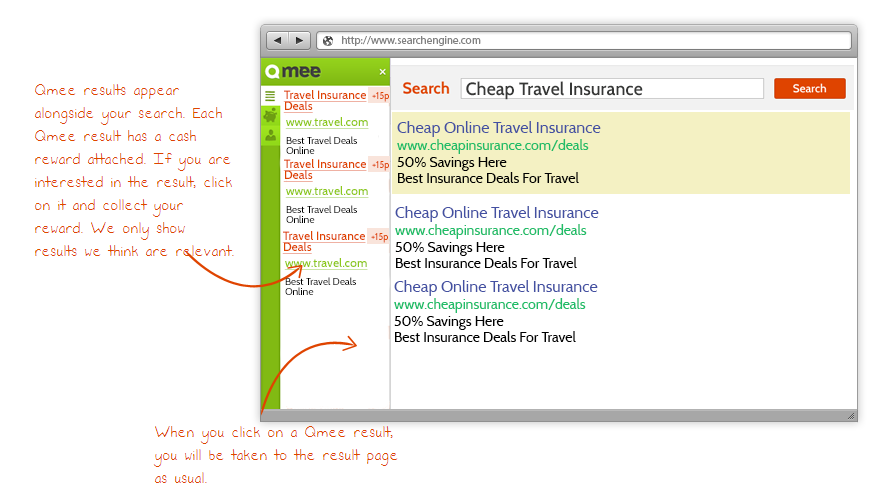Open third Qmee Travel Insurance Deals link
This screenshot has height=488, width=885.
click(323, 241)
